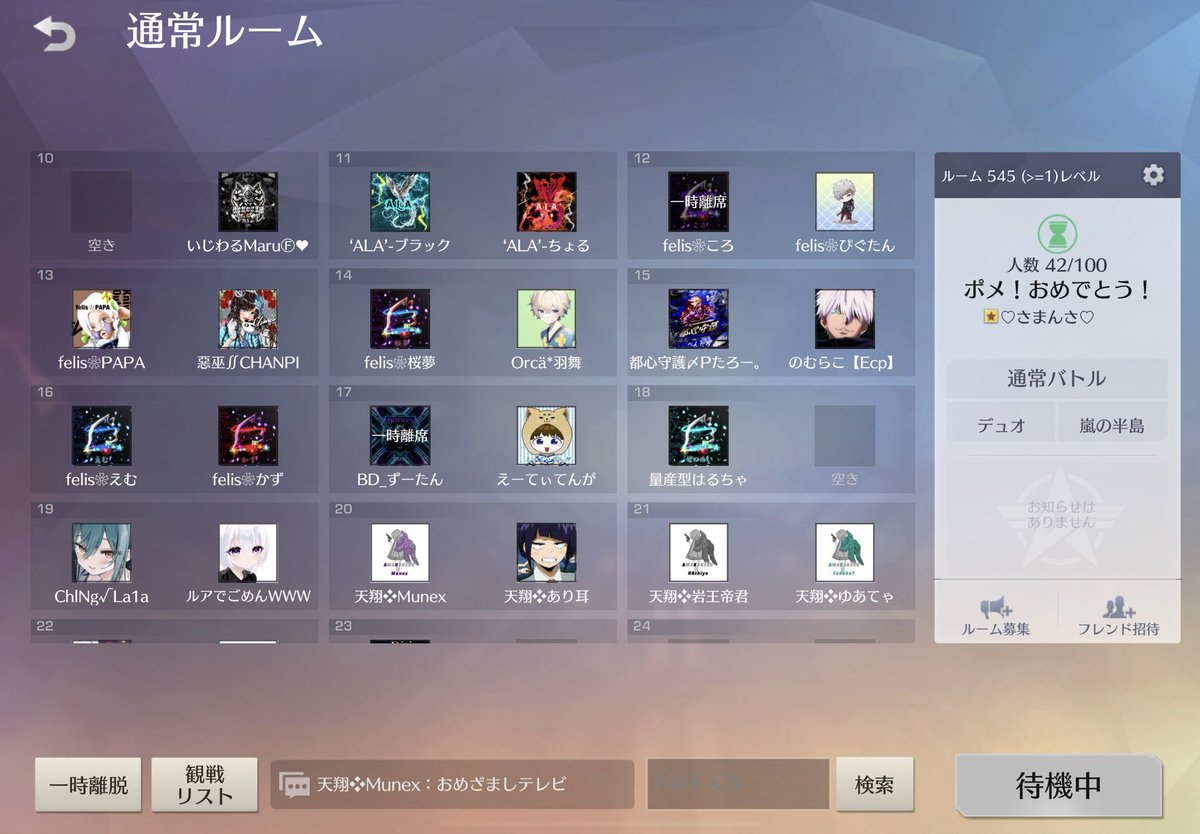The width and height of the screenshot is (1200, 834).
Task: Select 'ALA'-ブラック player avatar
Action: [x=400, y=202]
